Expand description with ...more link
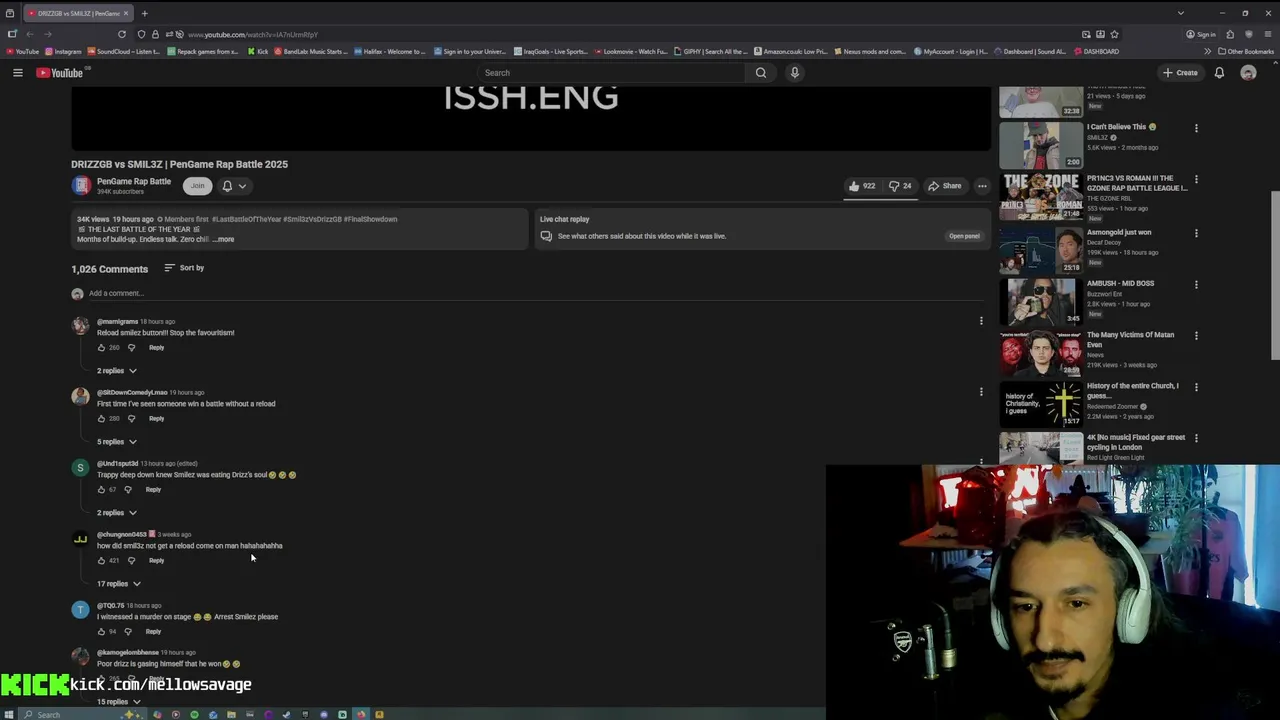 click(224, 240)
